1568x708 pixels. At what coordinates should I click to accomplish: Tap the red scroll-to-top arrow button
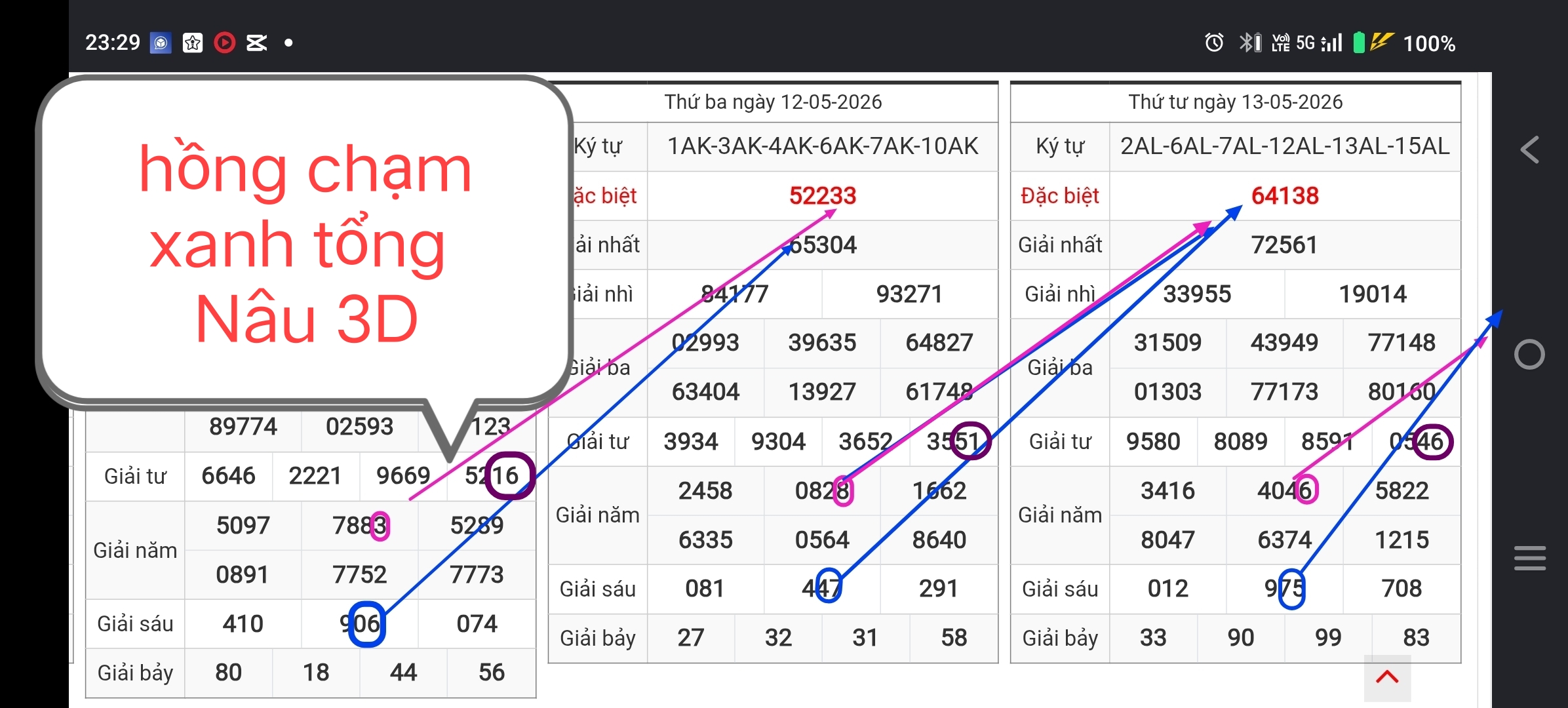coord(1387,677)
